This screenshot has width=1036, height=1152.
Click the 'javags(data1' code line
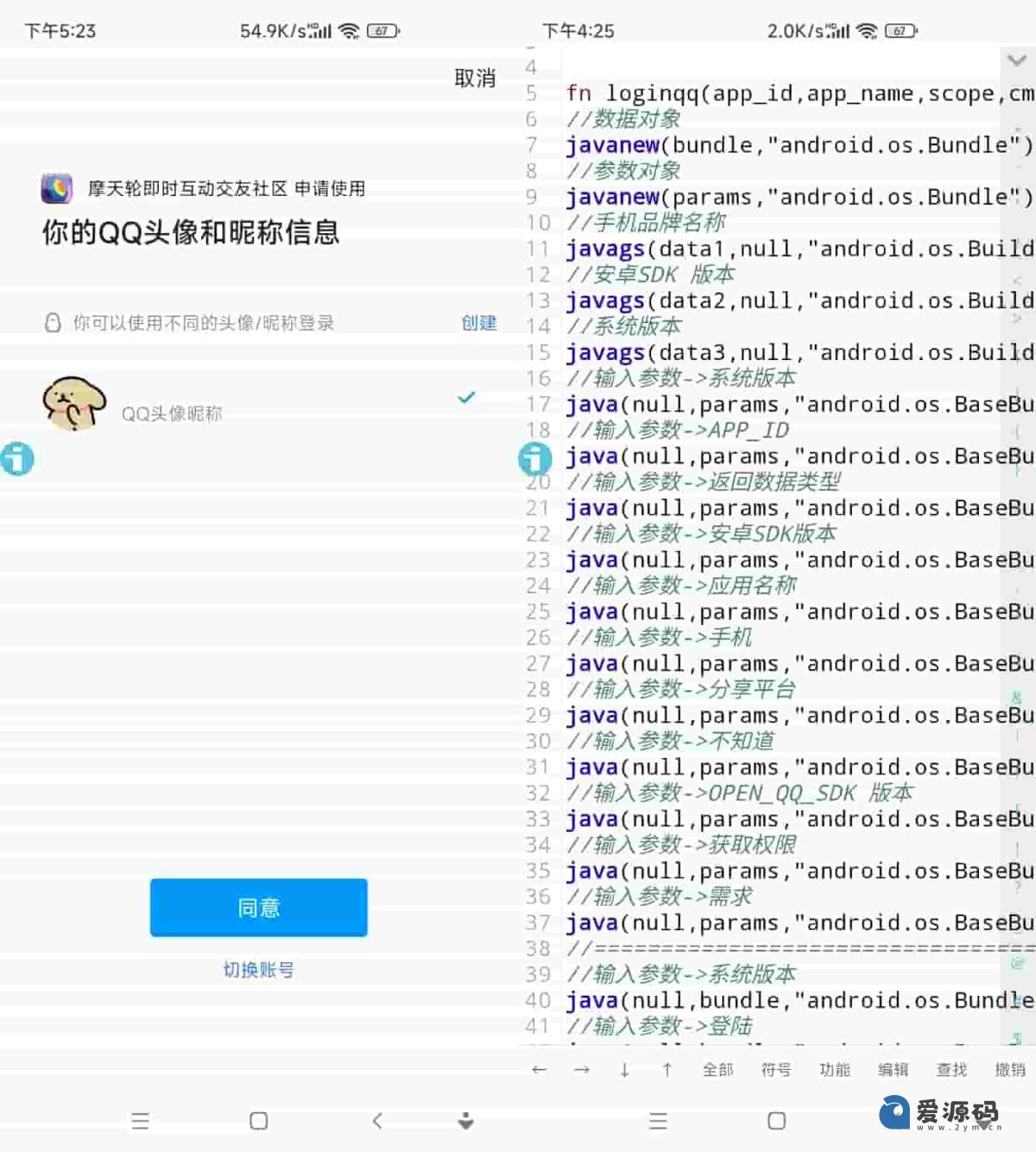coord(799,249)
